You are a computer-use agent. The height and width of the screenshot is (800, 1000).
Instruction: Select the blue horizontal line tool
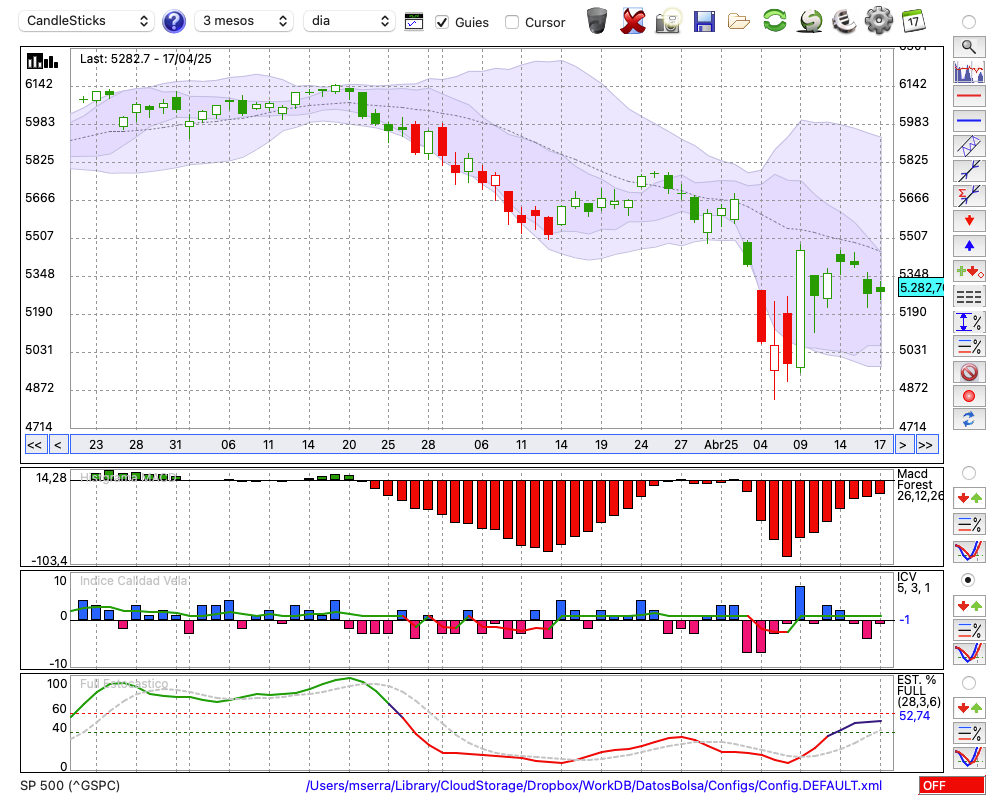(x=969, y=121)
